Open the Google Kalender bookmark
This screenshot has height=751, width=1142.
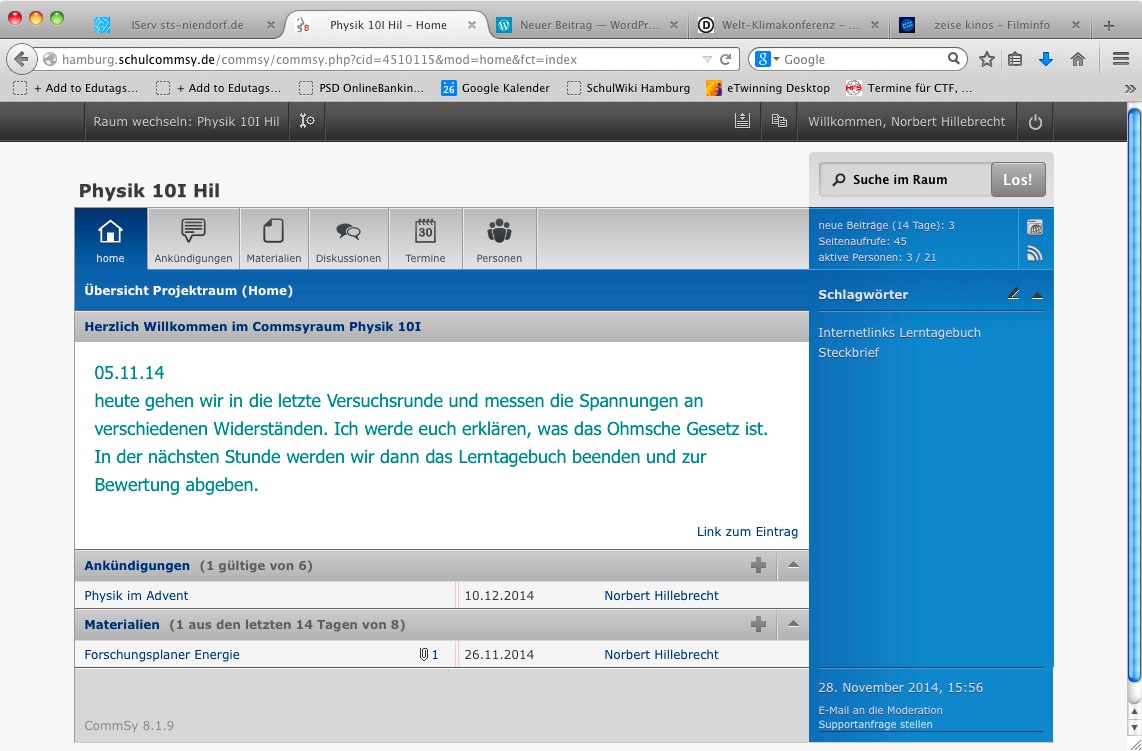point(496,88)
